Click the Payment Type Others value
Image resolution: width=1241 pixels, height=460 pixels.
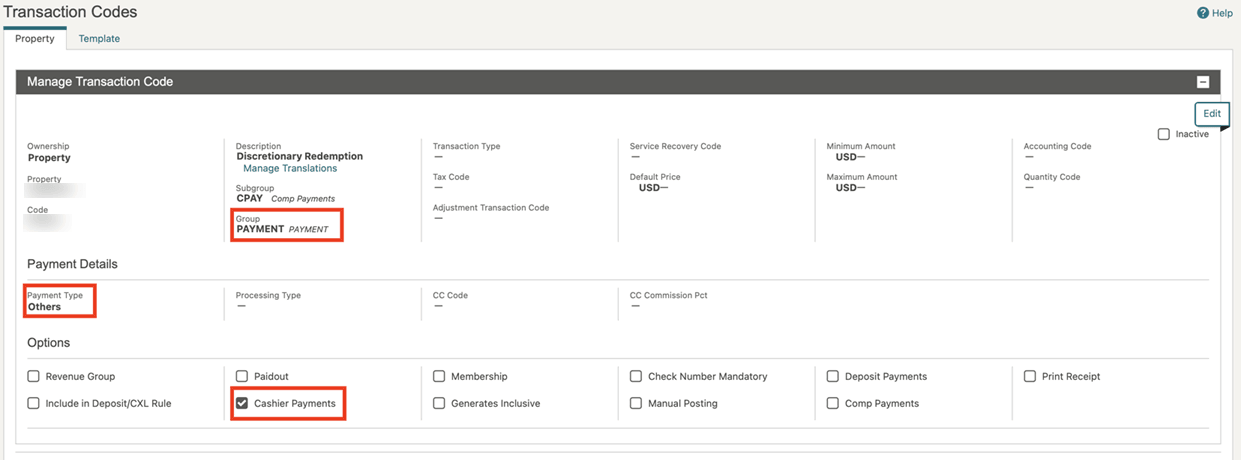44,307
